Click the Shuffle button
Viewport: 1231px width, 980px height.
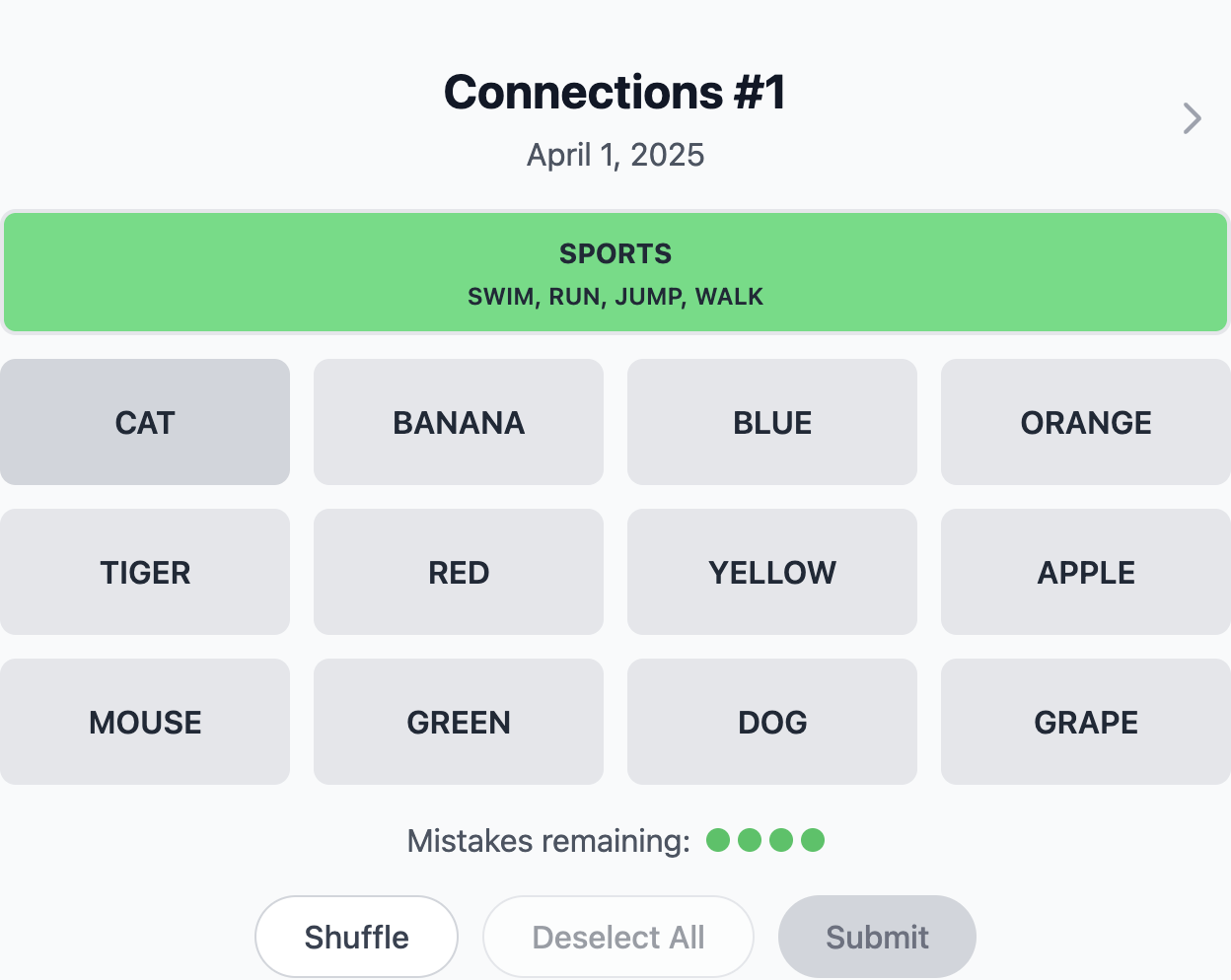(356, 936)
